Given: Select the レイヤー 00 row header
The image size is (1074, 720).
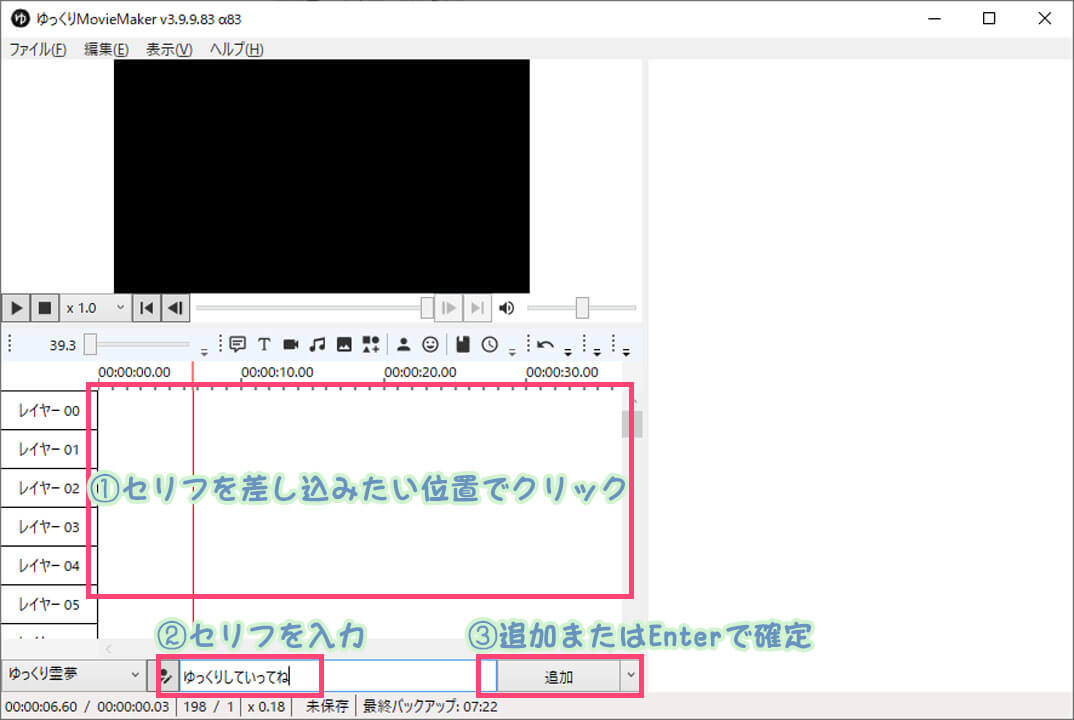Looking at the screenshot, I should pos(48,410).
